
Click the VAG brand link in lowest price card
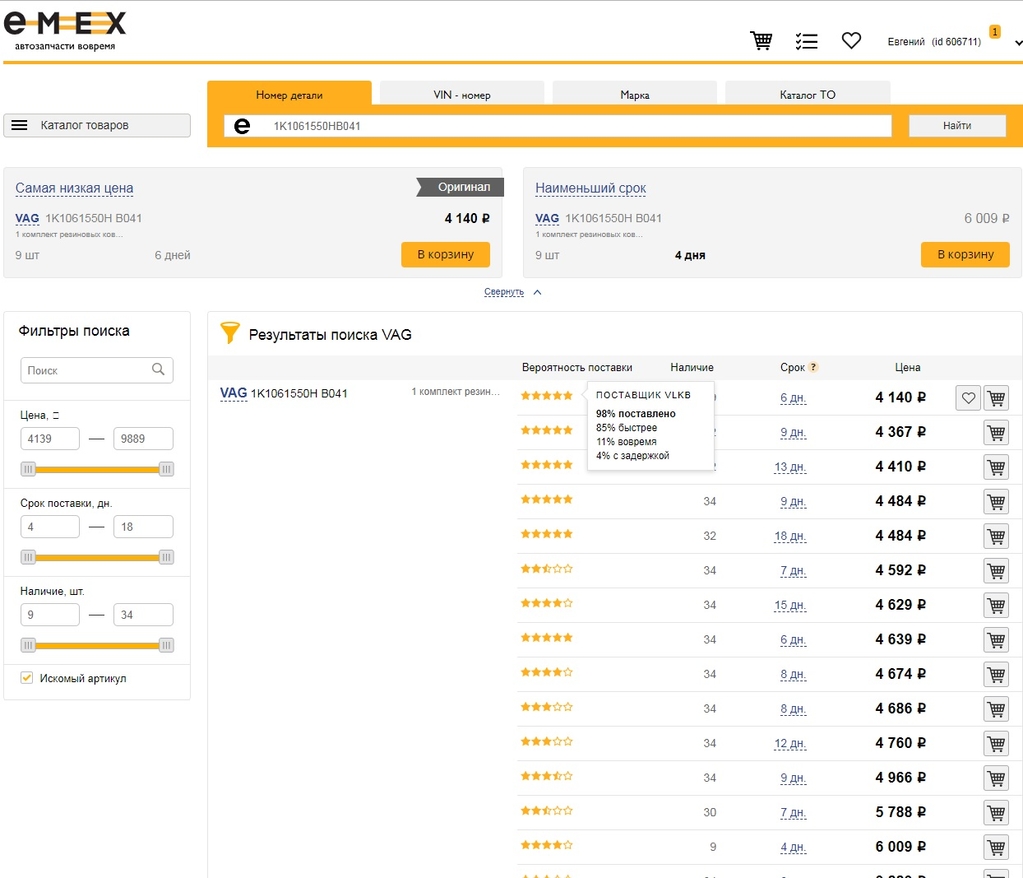pos(27,218)
